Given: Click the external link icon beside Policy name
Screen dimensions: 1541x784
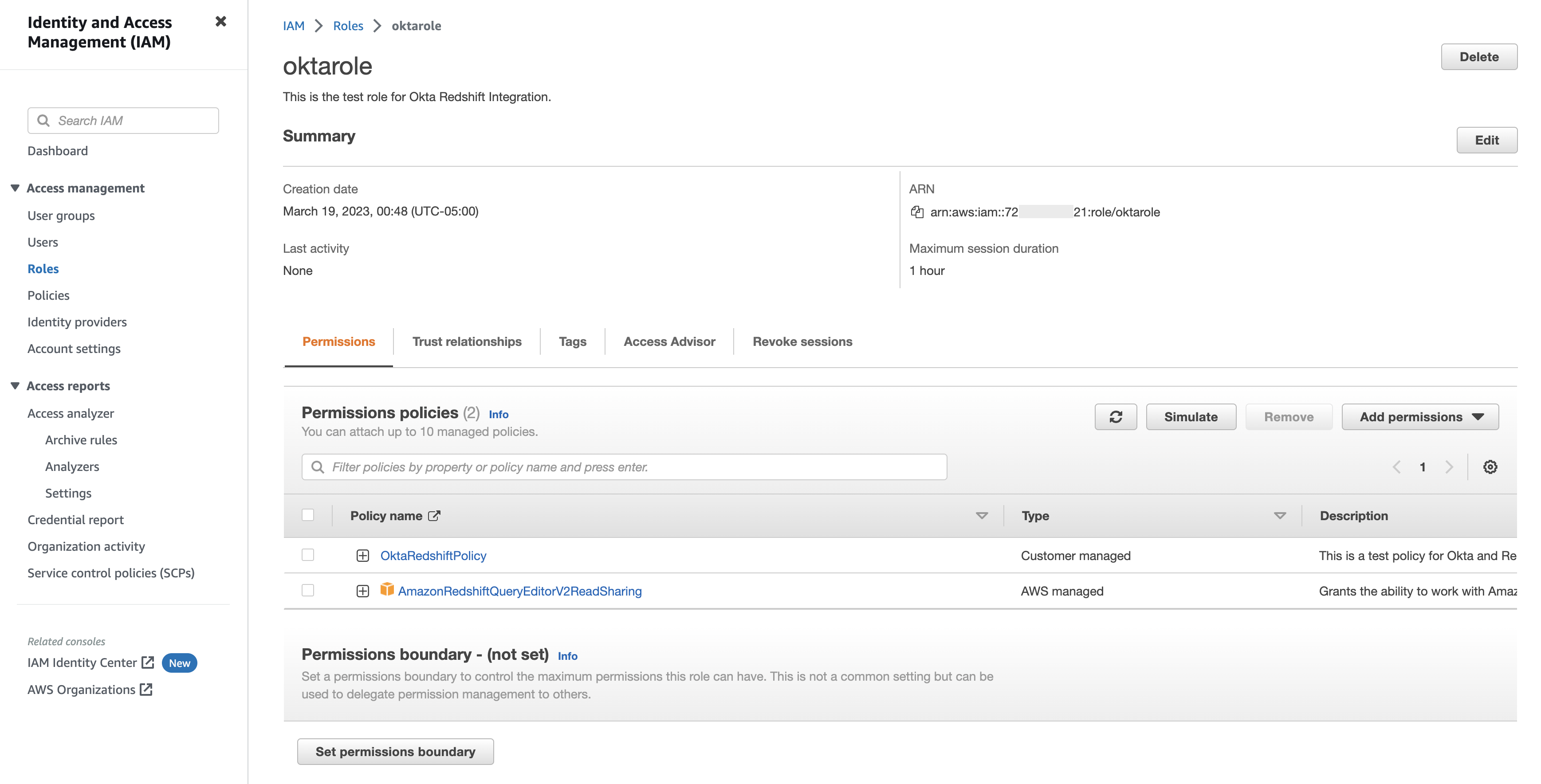Looking at the screenshot, I should tap(434, 515).
